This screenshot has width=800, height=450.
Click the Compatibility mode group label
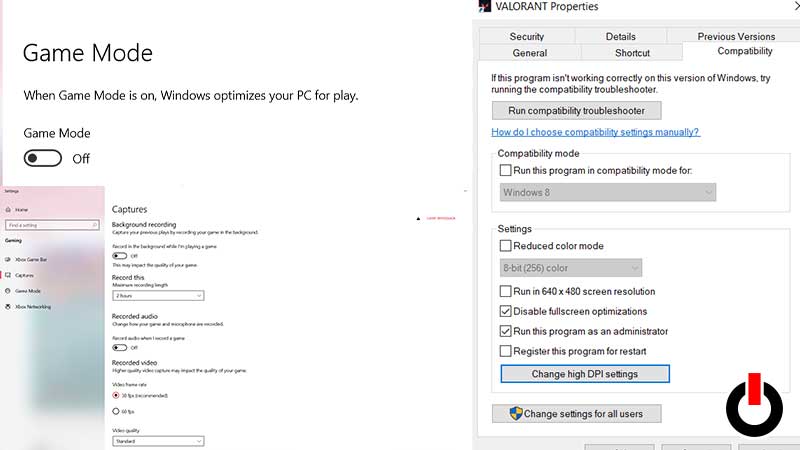coord(538,153)
